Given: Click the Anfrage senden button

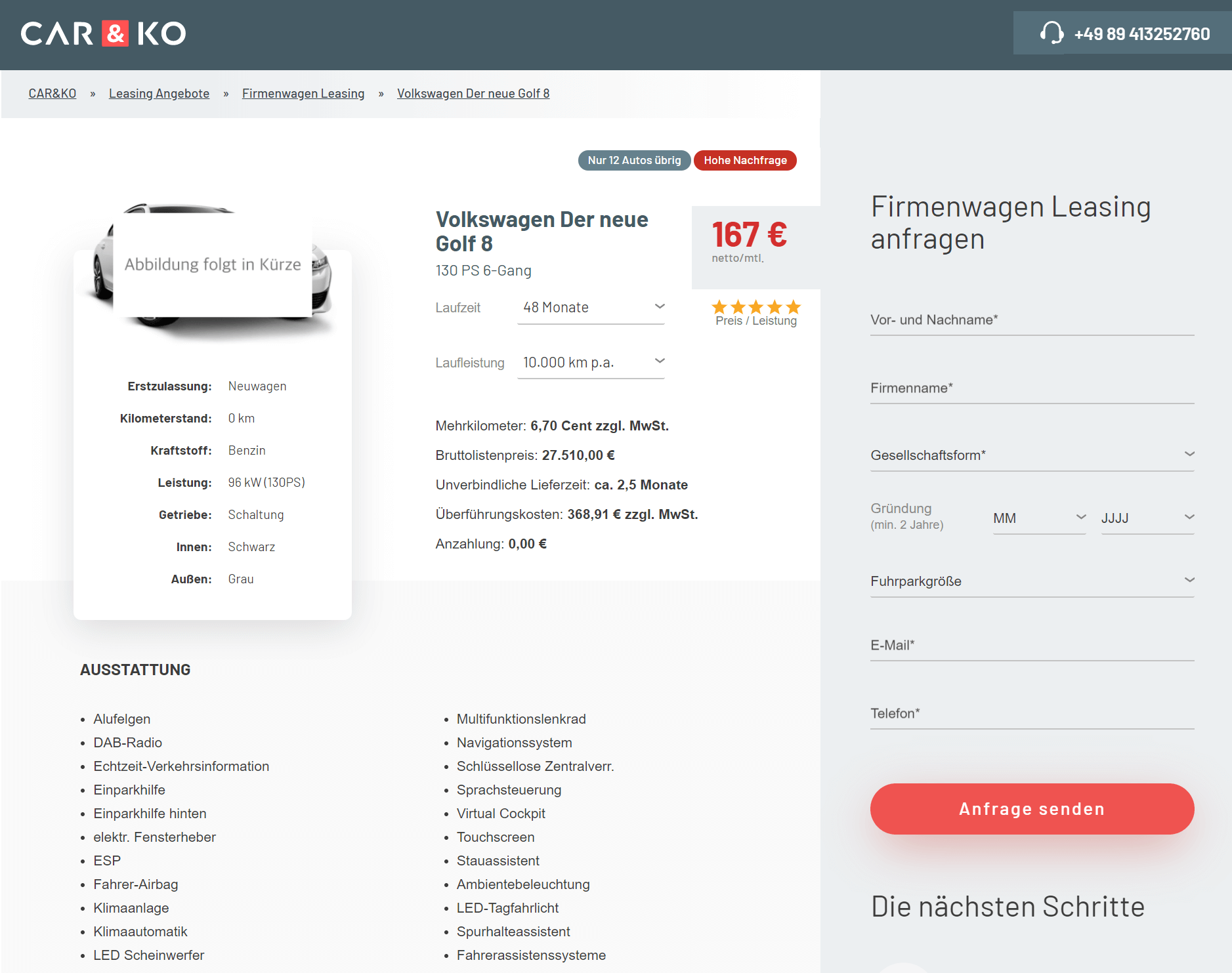Looking at the screenshot, I should (1032, 809).
